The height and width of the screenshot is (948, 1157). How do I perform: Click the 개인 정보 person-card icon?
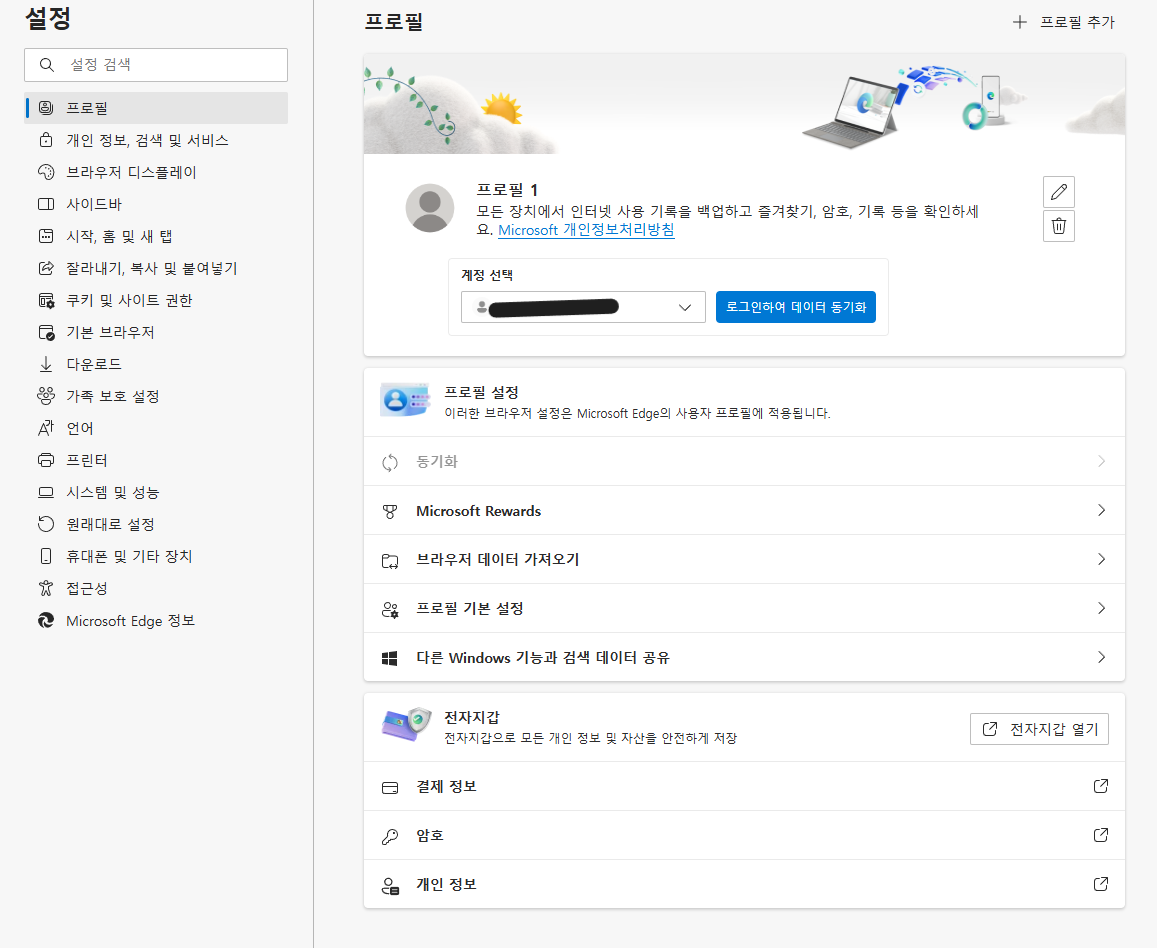(x=390, y=885)
